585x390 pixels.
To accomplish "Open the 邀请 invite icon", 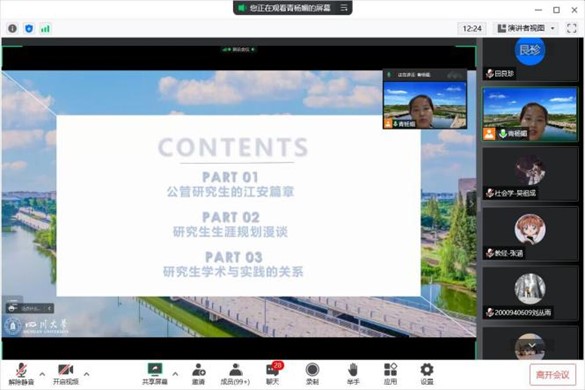I will 198,374.
